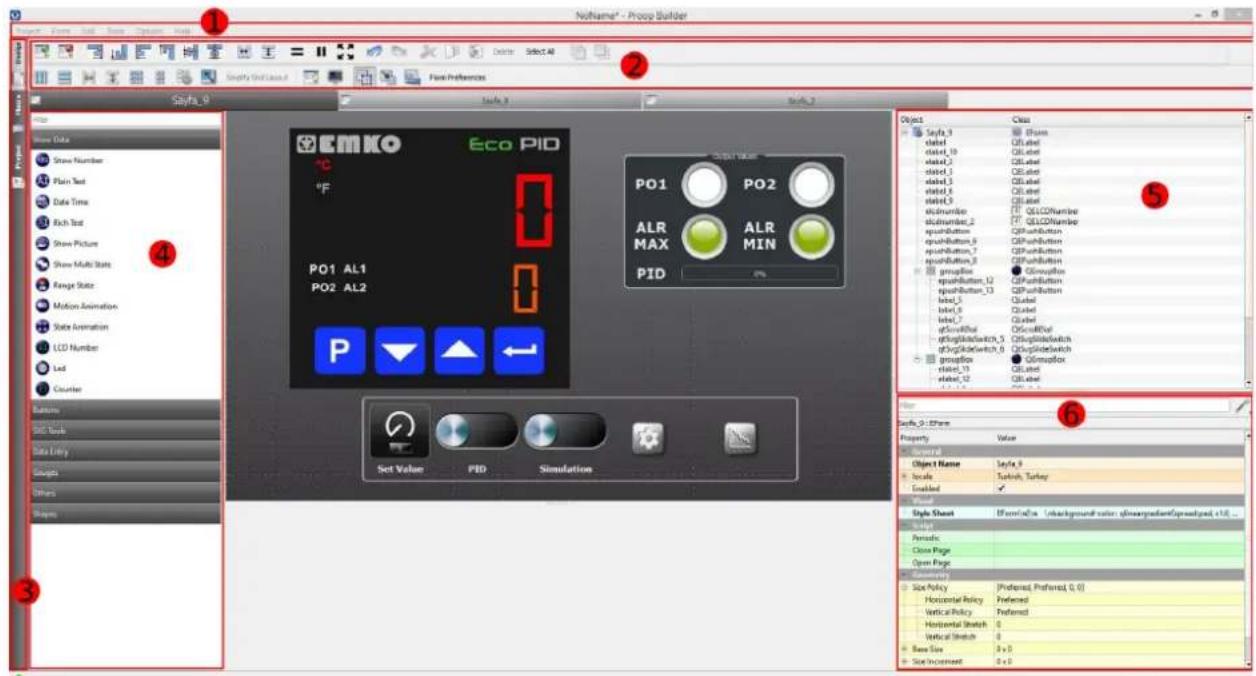Open Form Preferences

pyautogui.click(x=459, y=77)
